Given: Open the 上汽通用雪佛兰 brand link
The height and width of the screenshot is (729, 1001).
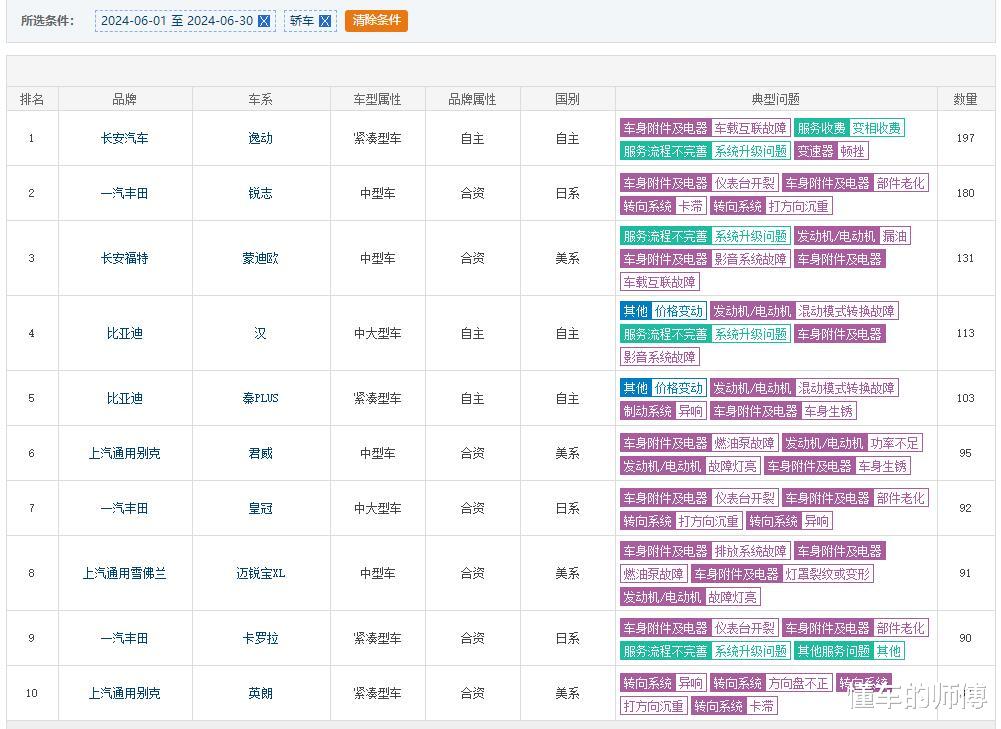Looking at the screenshot, I should pyautogui.click(x=124, y=573).
